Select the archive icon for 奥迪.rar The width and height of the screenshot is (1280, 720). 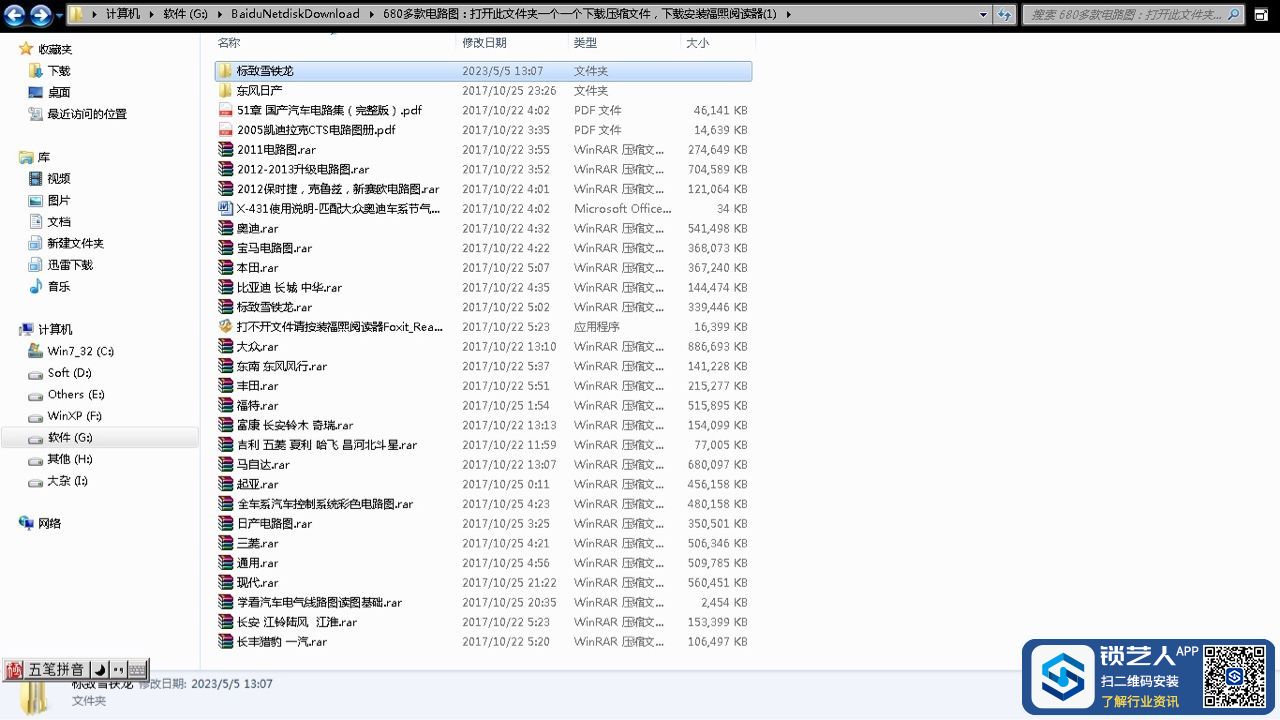coord(225,228)
